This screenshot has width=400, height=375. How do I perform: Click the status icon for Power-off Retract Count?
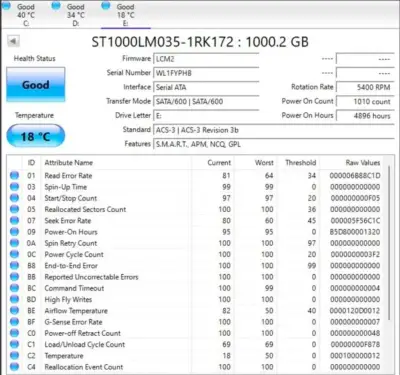pyautogui.click(x=14, y=333)
